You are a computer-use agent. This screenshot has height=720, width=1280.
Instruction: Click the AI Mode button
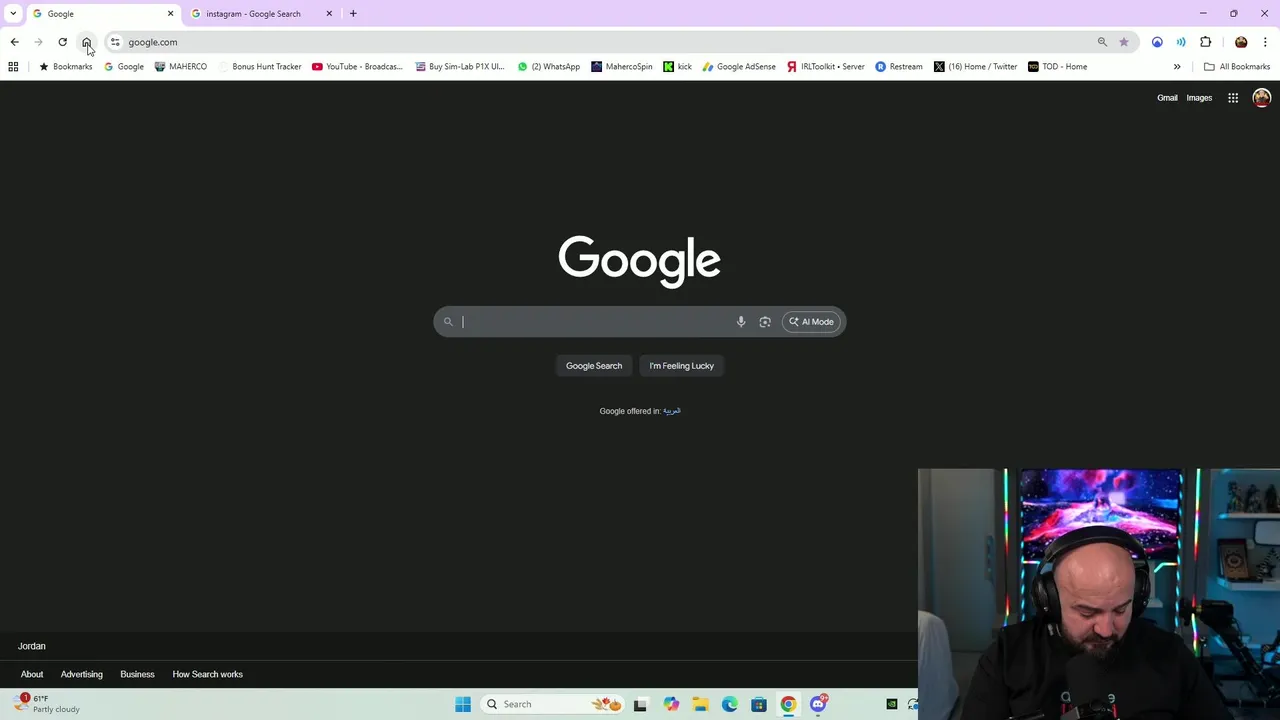(811, 322)
